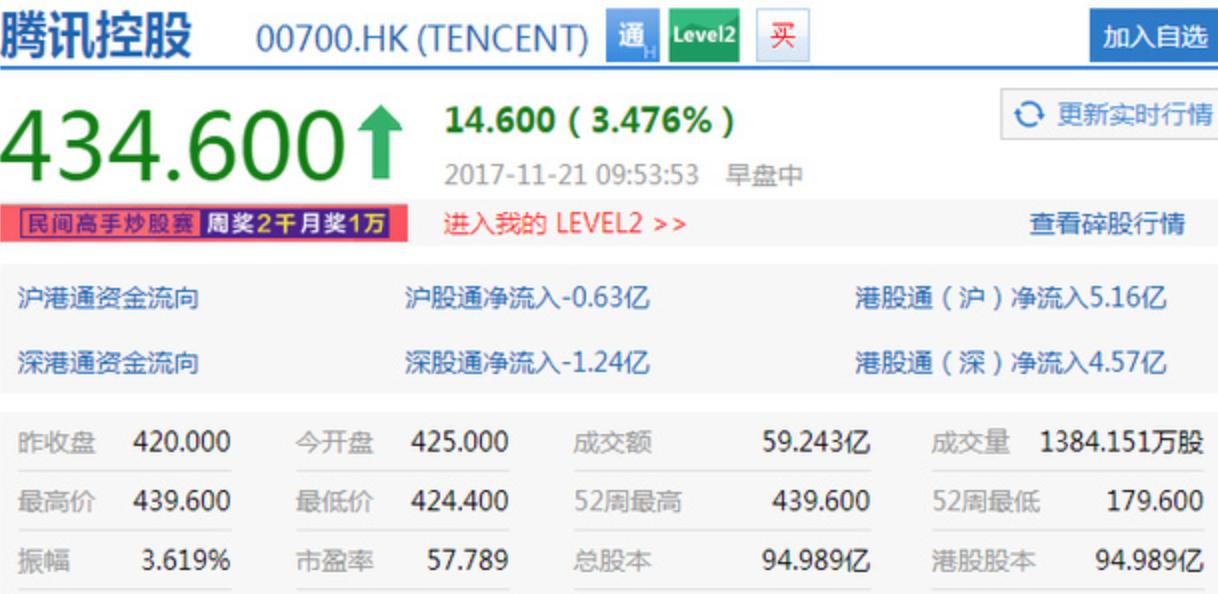The image size is (1218, 594).
Task: Click the 振幅 value 3.619%
Action: click(x=186, y=560)
